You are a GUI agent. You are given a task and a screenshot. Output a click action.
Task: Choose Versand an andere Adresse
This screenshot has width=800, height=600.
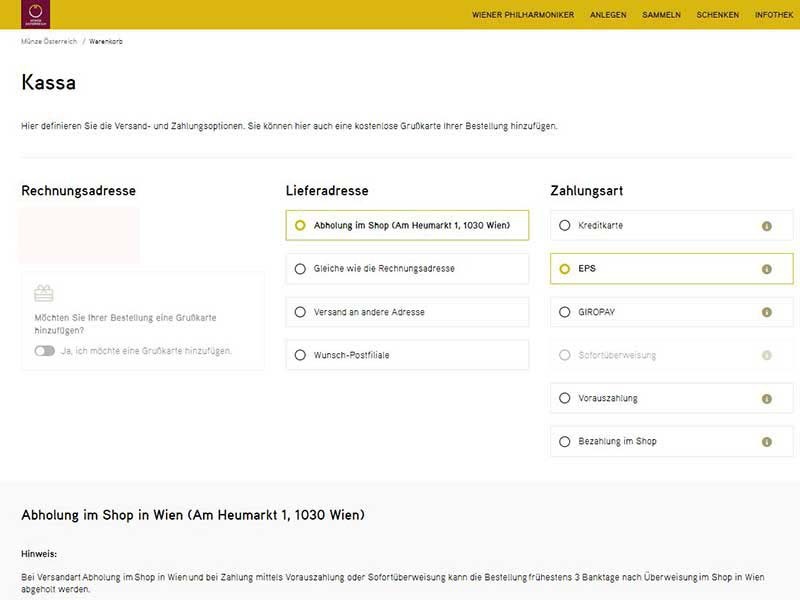300,312
